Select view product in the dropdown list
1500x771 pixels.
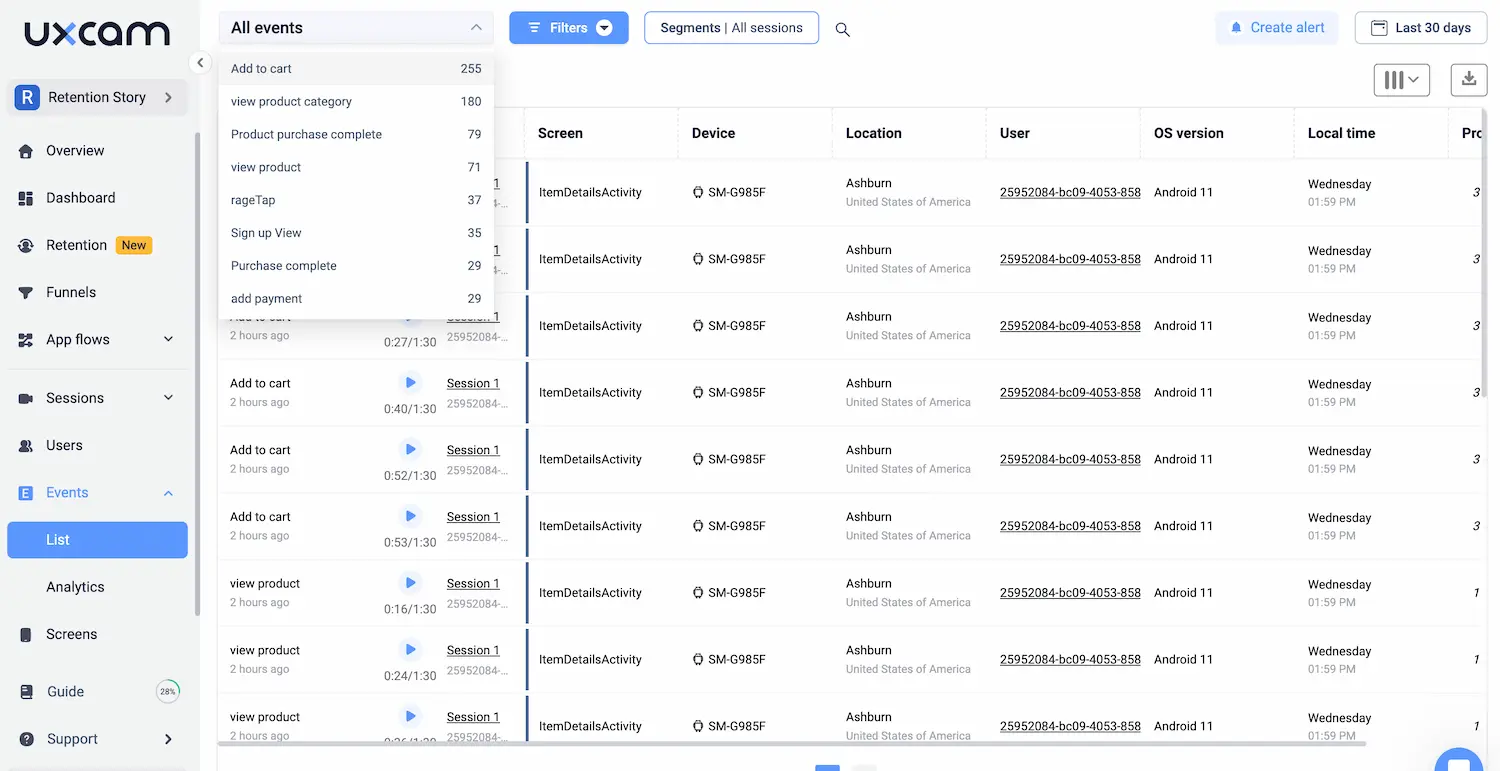tap(356, 168)
